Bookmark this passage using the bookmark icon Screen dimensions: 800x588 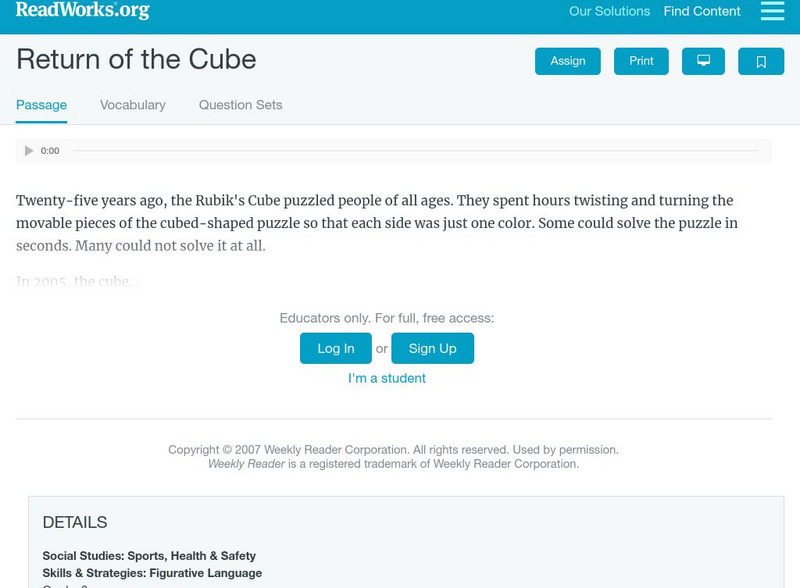coord(762,61)
